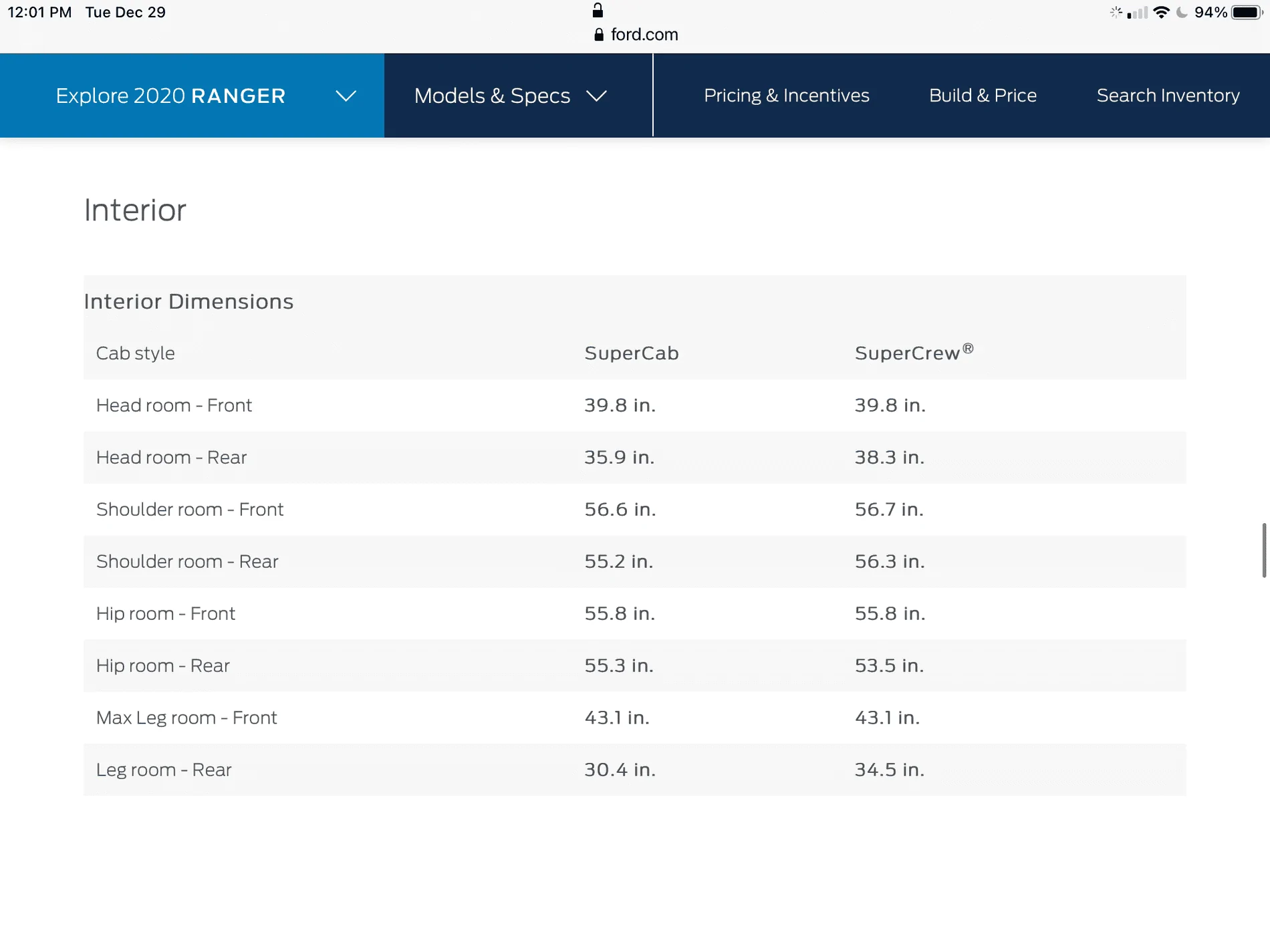
Task: Expand the Explore 2020 Ranger chevron
Action: [x=346, y=96]
